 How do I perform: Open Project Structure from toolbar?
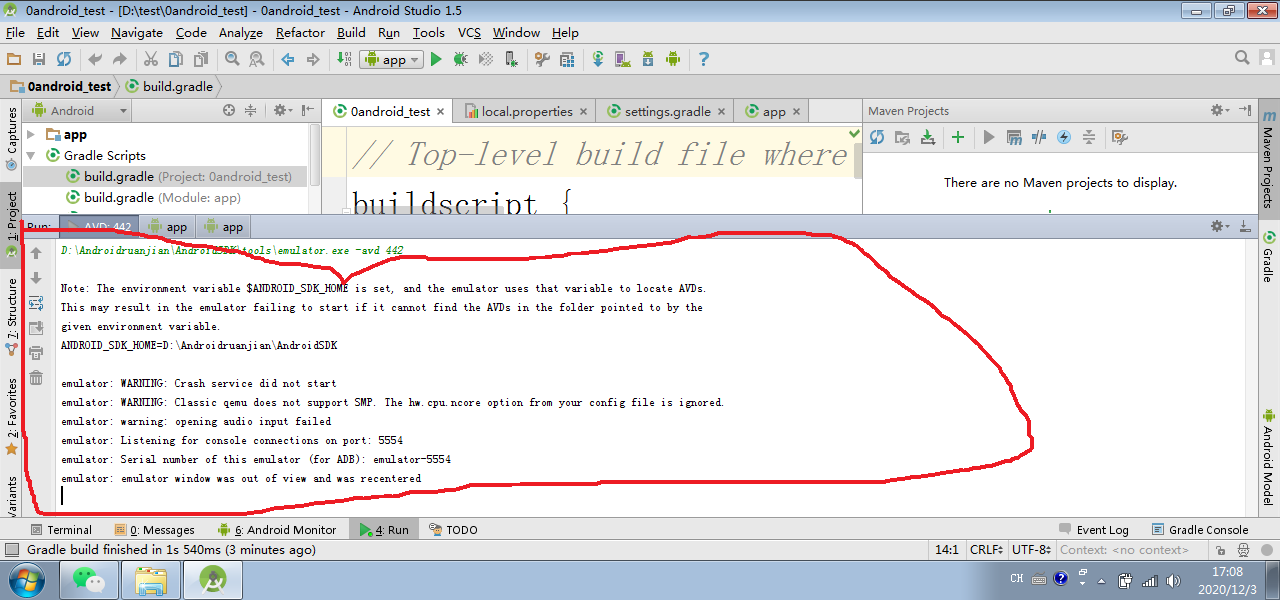click(568, 59)
